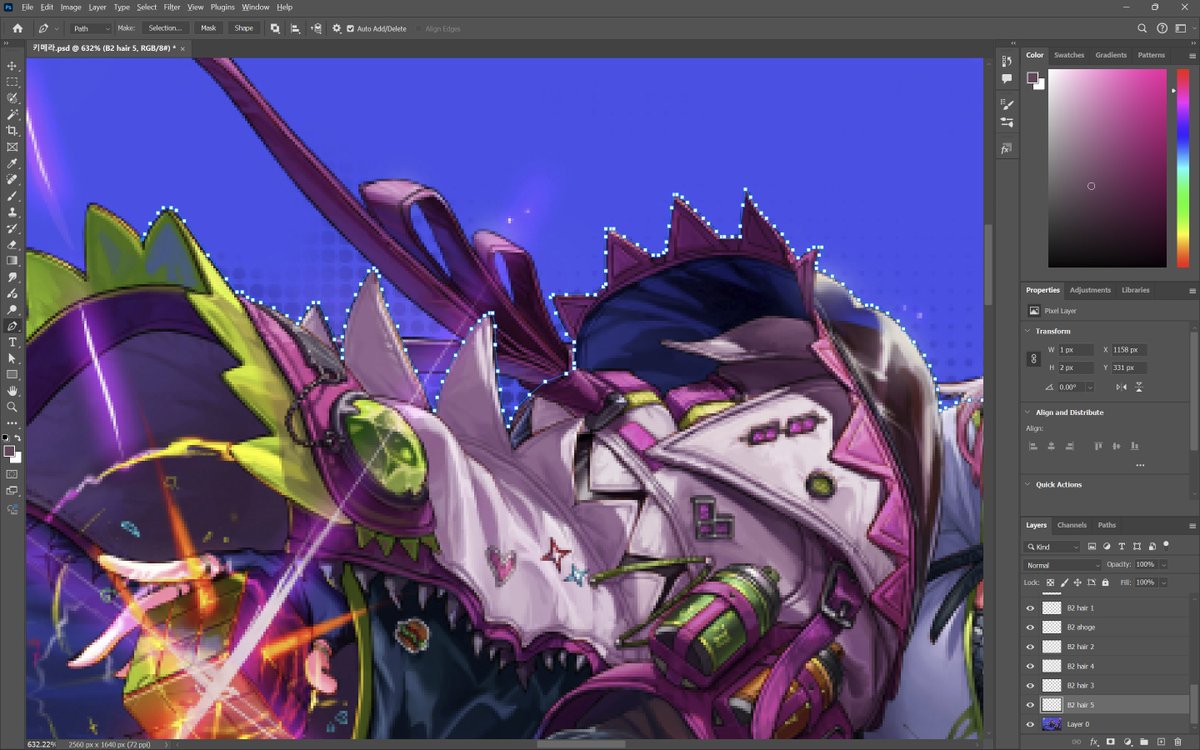
Task: Select the Horizontal Type tool
Action: tap(12, 342)
